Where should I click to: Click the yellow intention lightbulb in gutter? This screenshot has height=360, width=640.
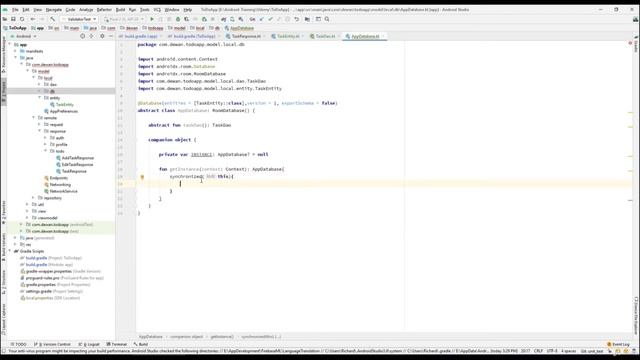click(x=142, y=177)
